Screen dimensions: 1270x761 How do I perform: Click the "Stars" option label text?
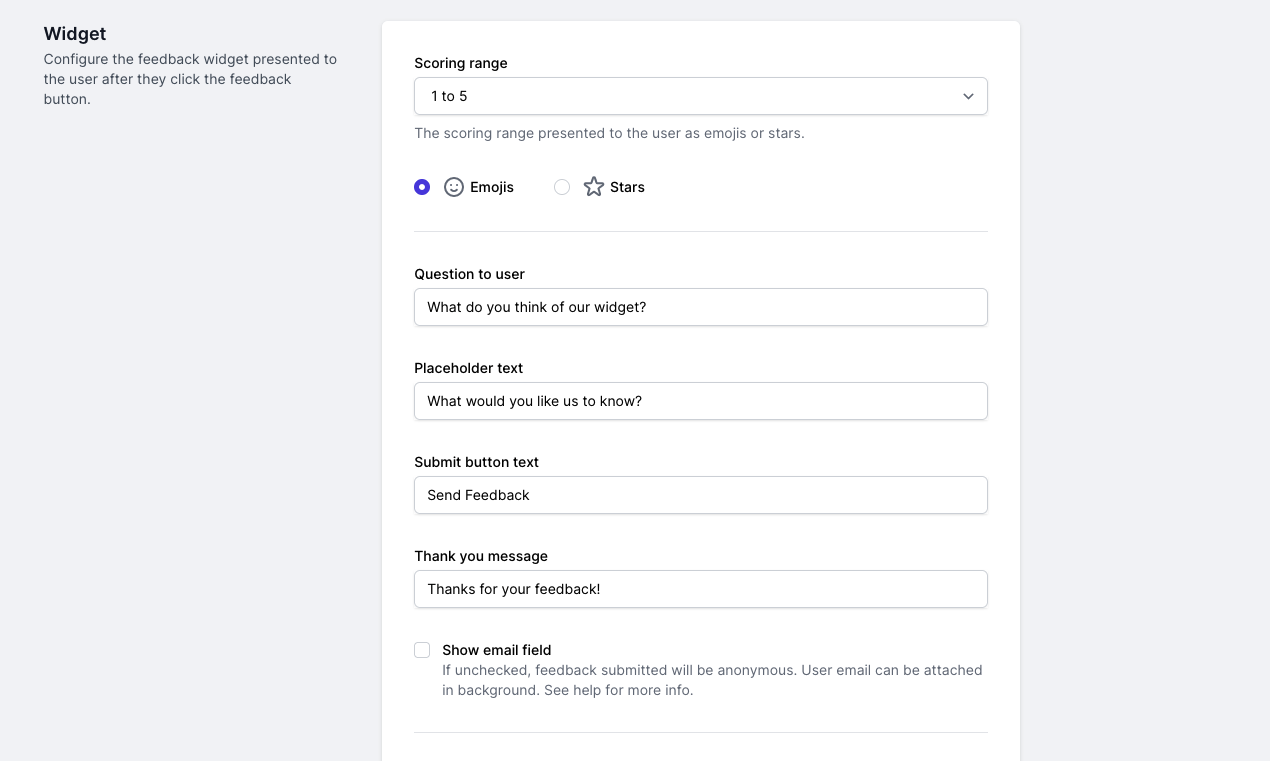627,187
